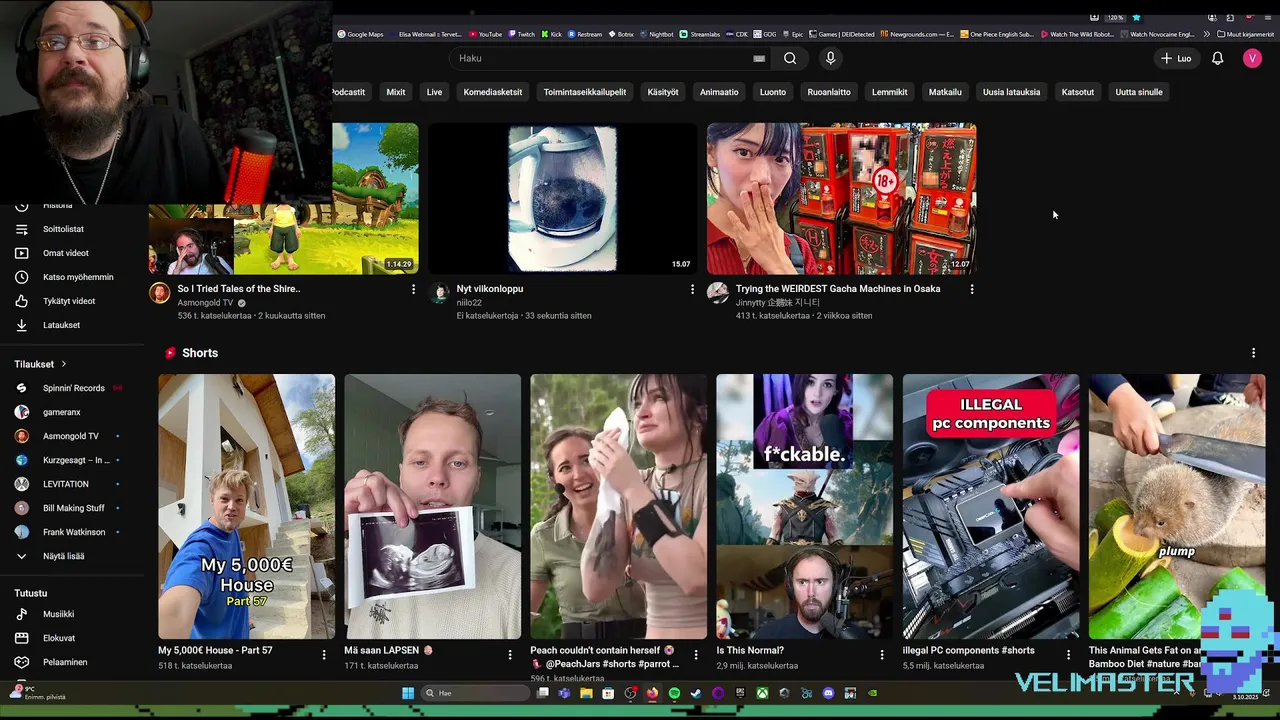This screenshot has width=1280, height=720.
Task: Open options for My 5,000€ House short
Action: point(323,655)
